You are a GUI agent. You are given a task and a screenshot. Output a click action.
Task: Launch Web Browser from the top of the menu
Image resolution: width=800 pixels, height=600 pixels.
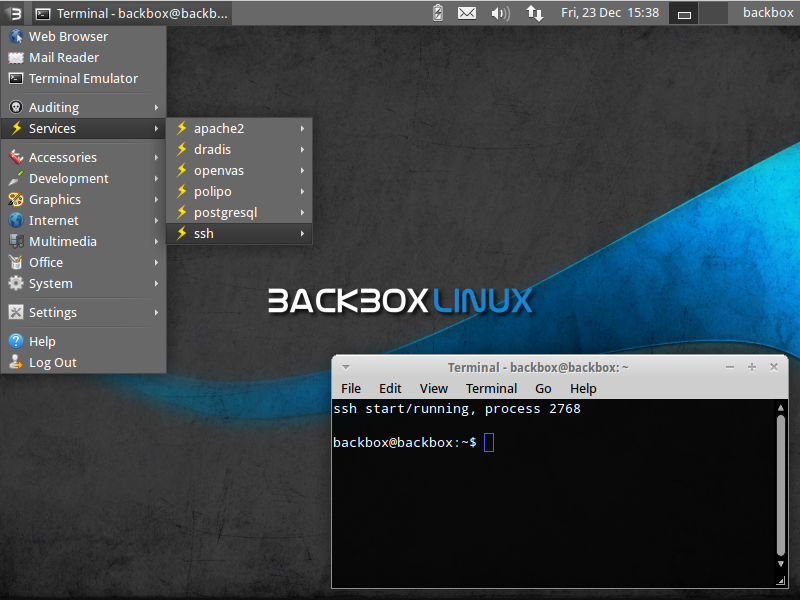[x=64, y=36]
